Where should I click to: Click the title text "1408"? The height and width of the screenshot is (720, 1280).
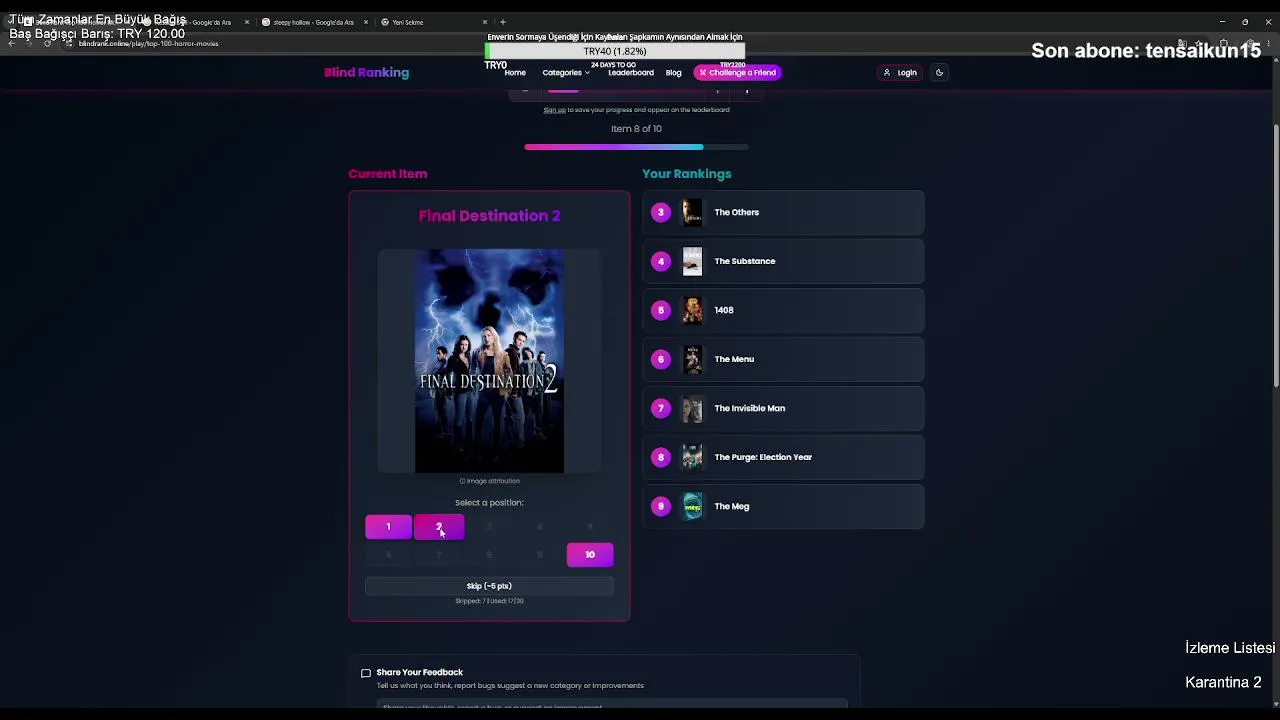click(724, 310)
